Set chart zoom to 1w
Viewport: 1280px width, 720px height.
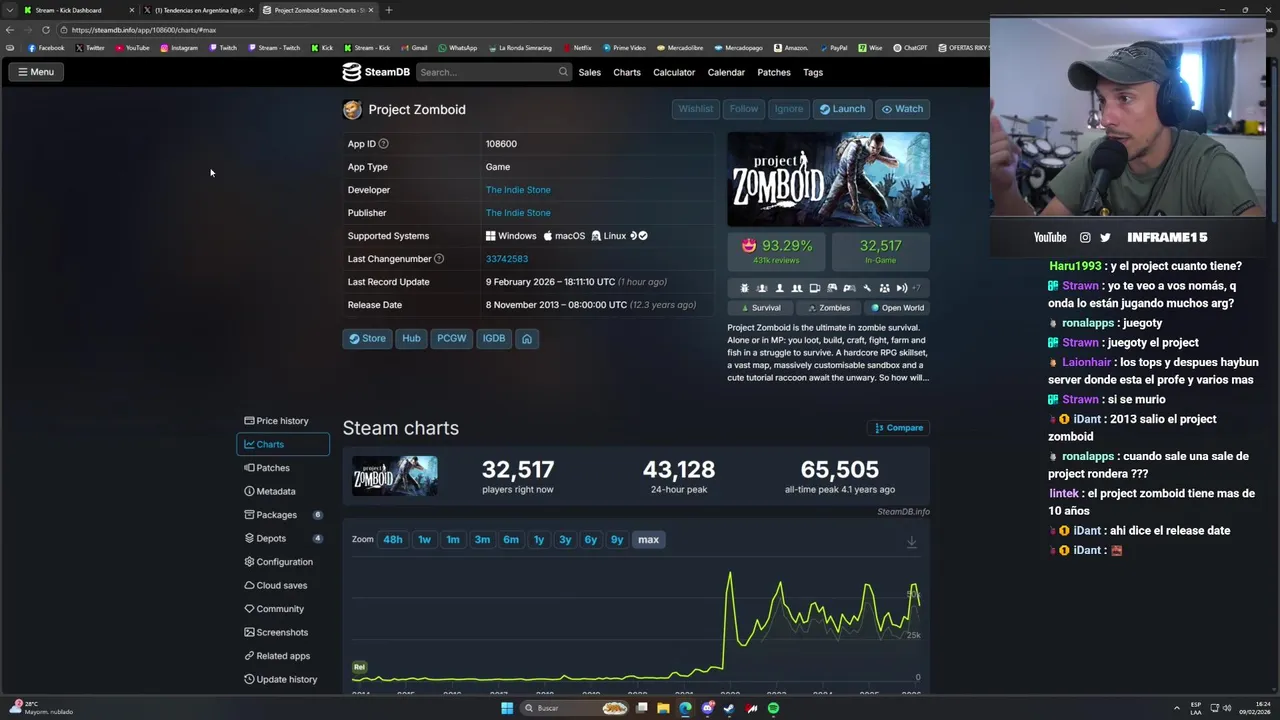pos(424,540)
